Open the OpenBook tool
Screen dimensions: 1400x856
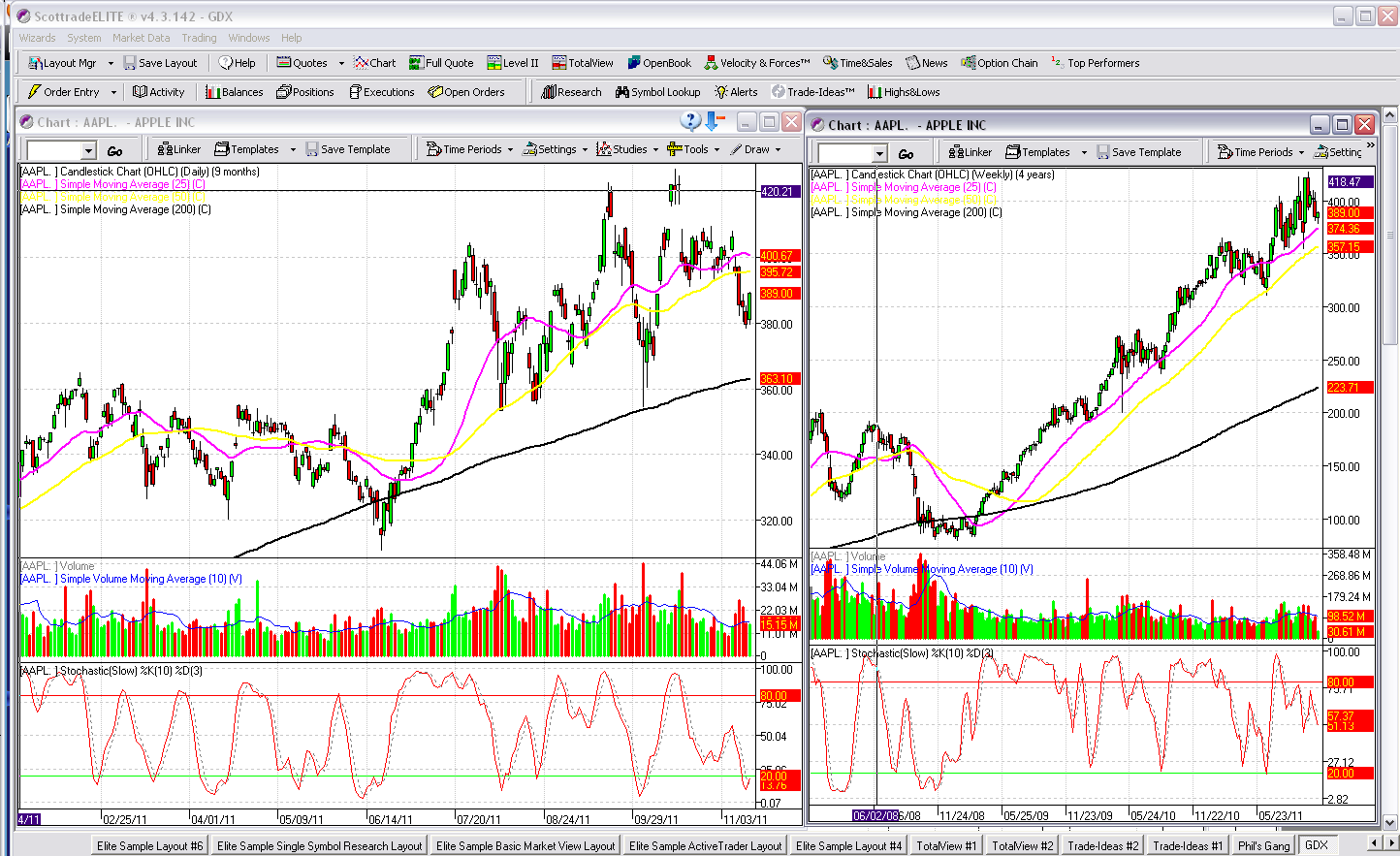pyautogui.click(x=659, y=63)
